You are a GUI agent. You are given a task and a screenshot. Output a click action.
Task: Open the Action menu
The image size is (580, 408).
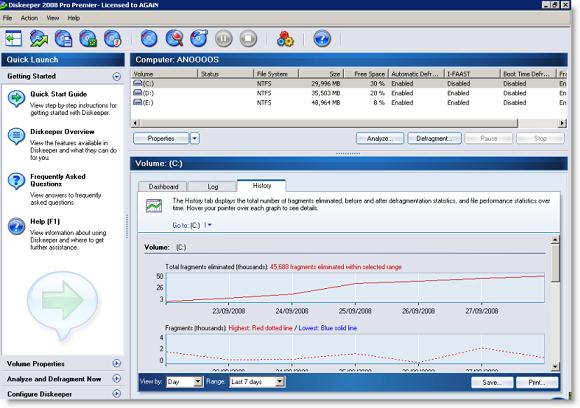coord(29,18)
